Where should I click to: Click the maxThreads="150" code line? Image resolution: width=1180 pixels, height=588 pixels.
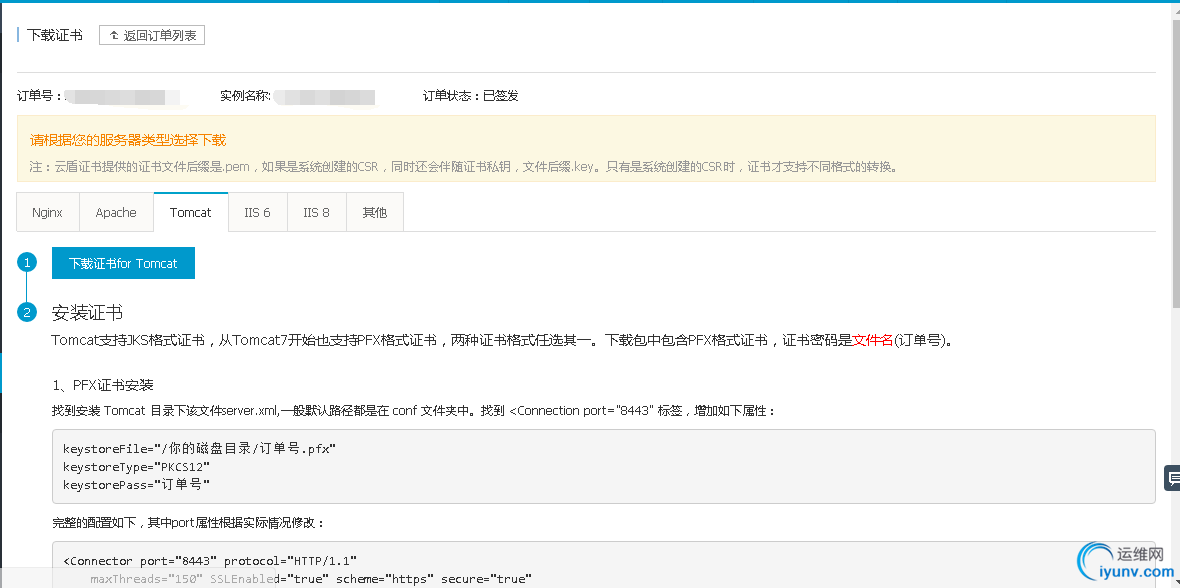(311, 579)
